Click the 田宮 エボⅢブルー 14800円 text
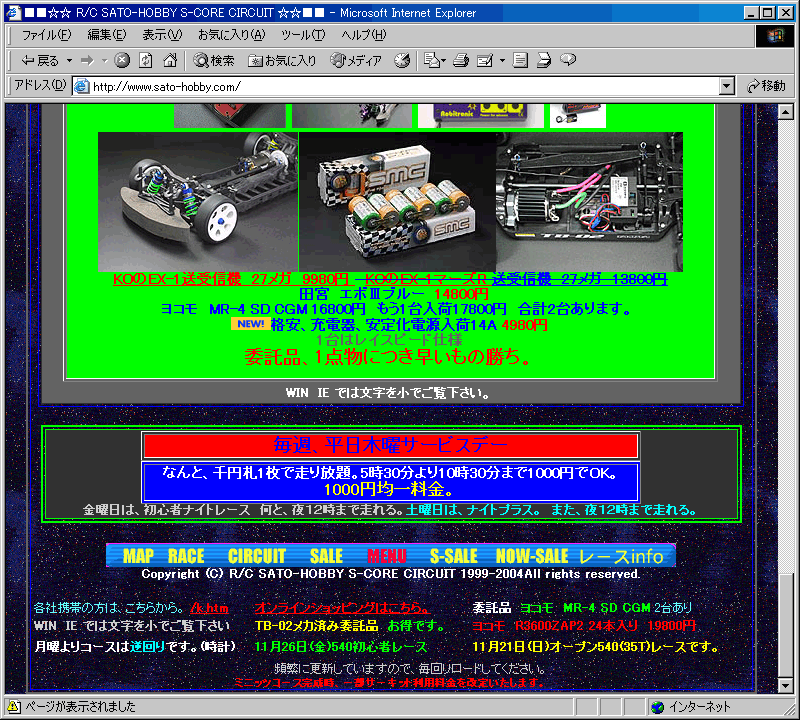 pos(393,294)
